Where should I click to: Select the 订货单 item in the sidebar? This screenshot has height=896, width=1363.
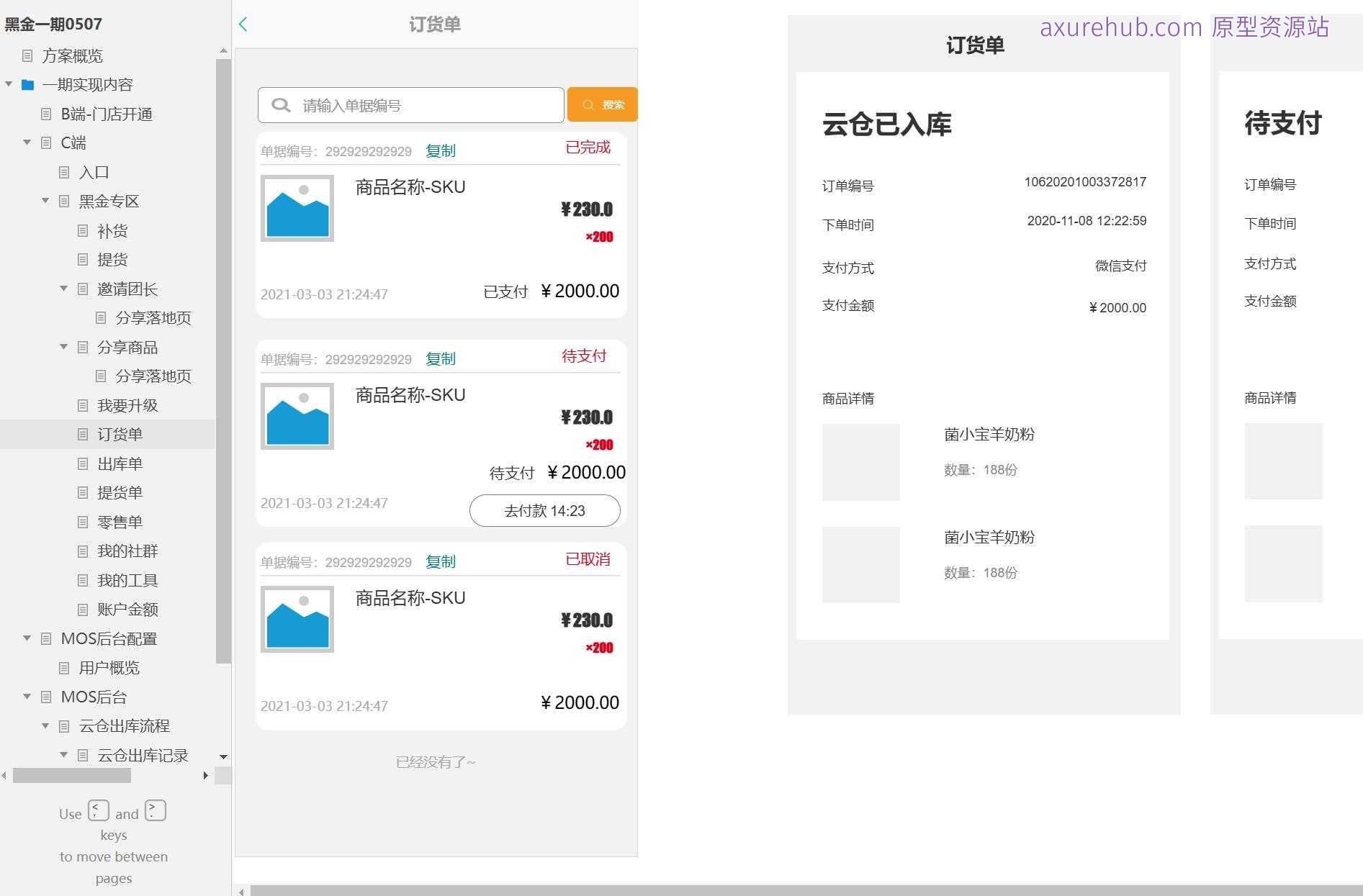click(120, 434)
